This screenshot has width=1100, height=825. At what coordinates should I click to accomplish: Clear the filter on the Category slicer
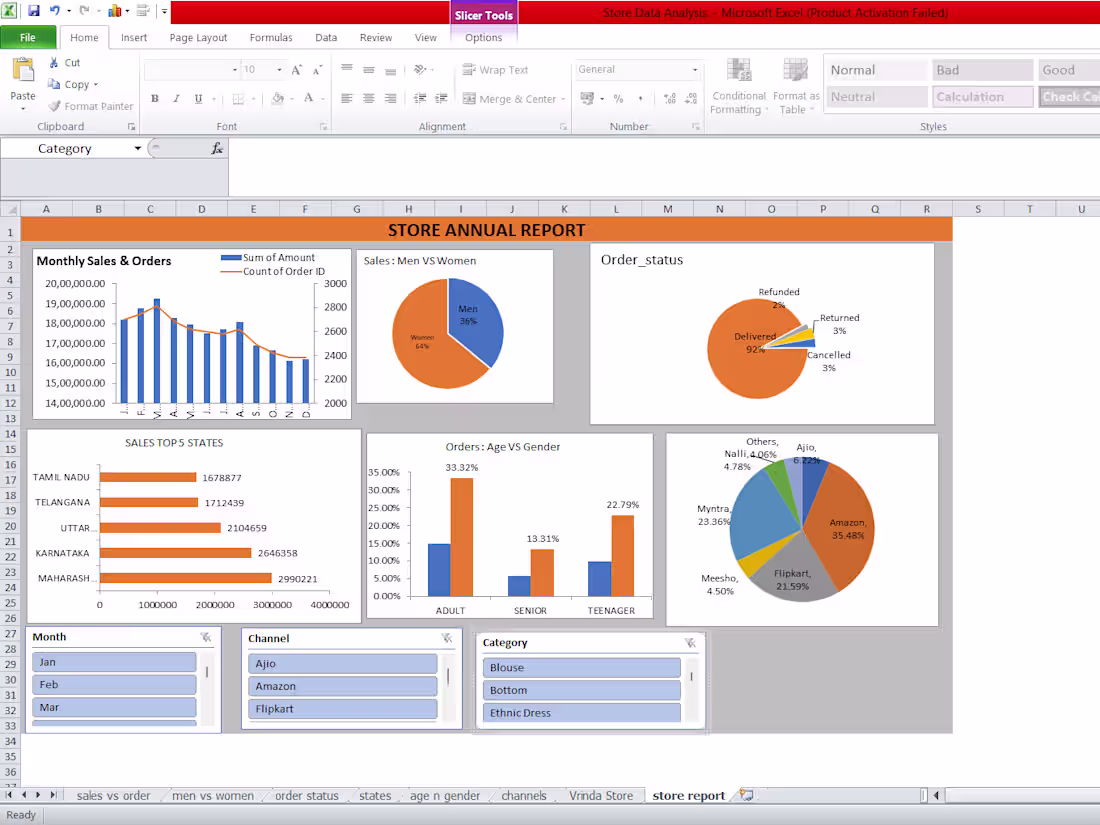coord(690,643)
